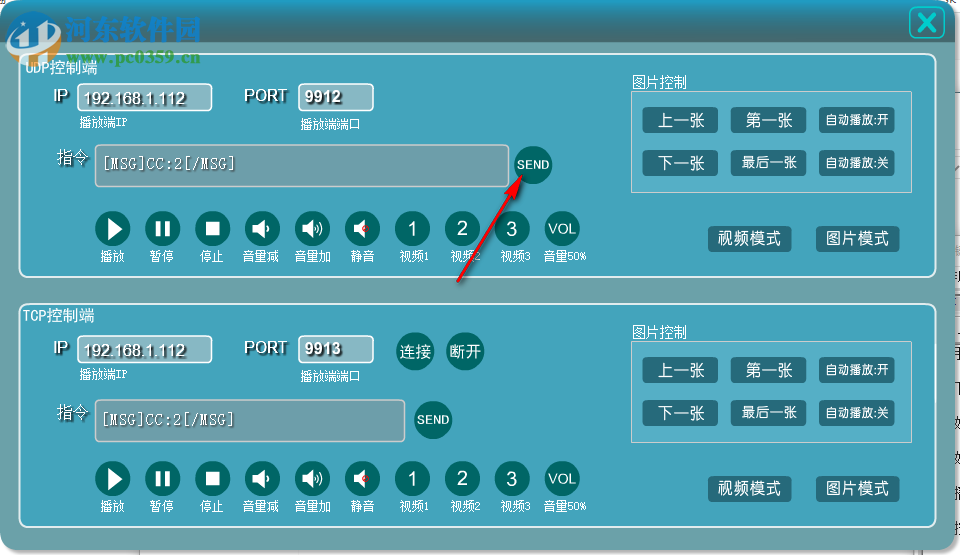The height and width of the screenshot is (555, 960).
Task: Switch to picture mode (图片模式) in UDP panel
Action: (x=857, y=239)
